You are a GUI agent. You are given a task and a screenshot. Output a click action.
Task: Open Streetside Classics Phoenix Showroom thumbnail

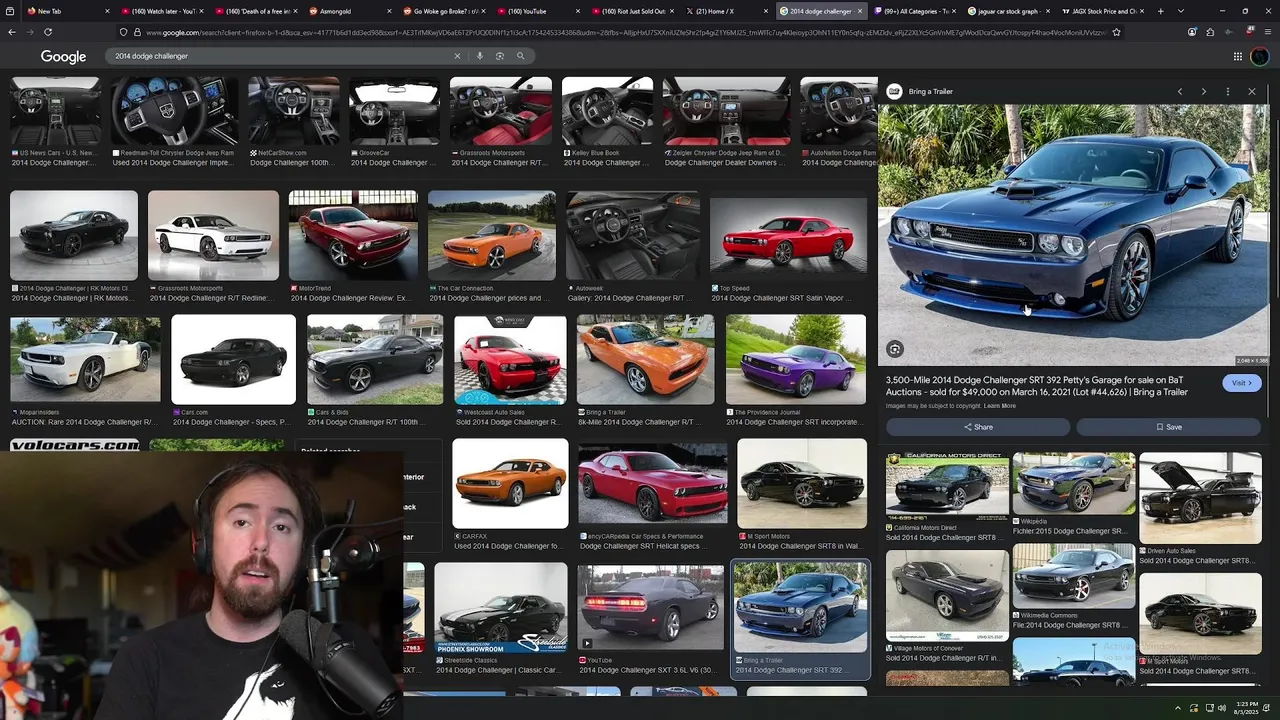[x=501, y=608]
